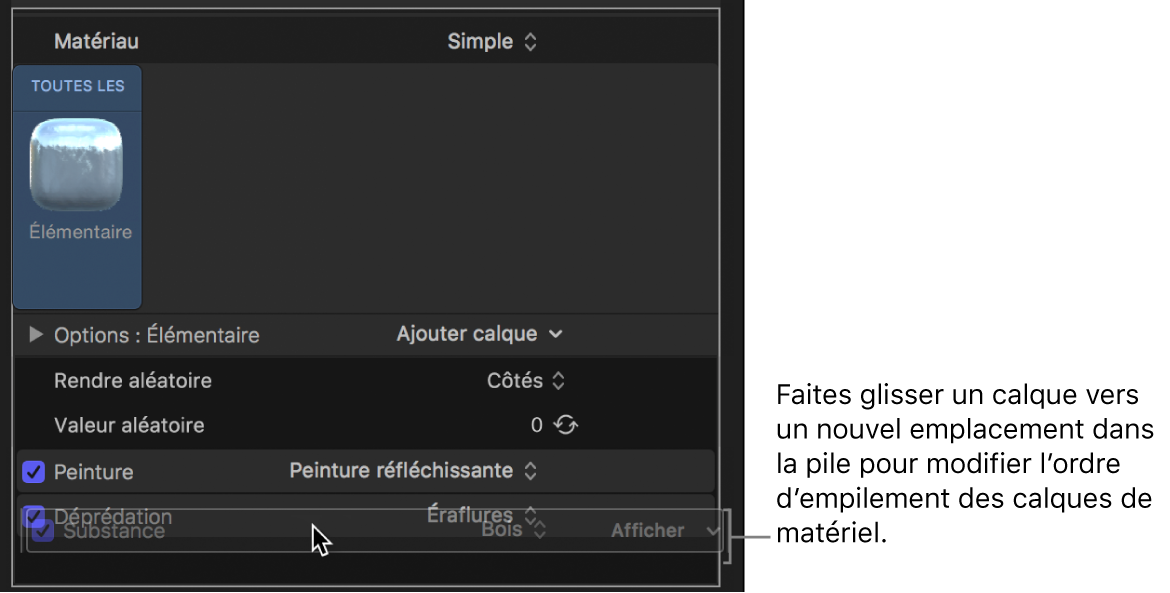Click the chevron next to Éraflures
Screen dimensions: 1170x593
[x=532, y=514]
